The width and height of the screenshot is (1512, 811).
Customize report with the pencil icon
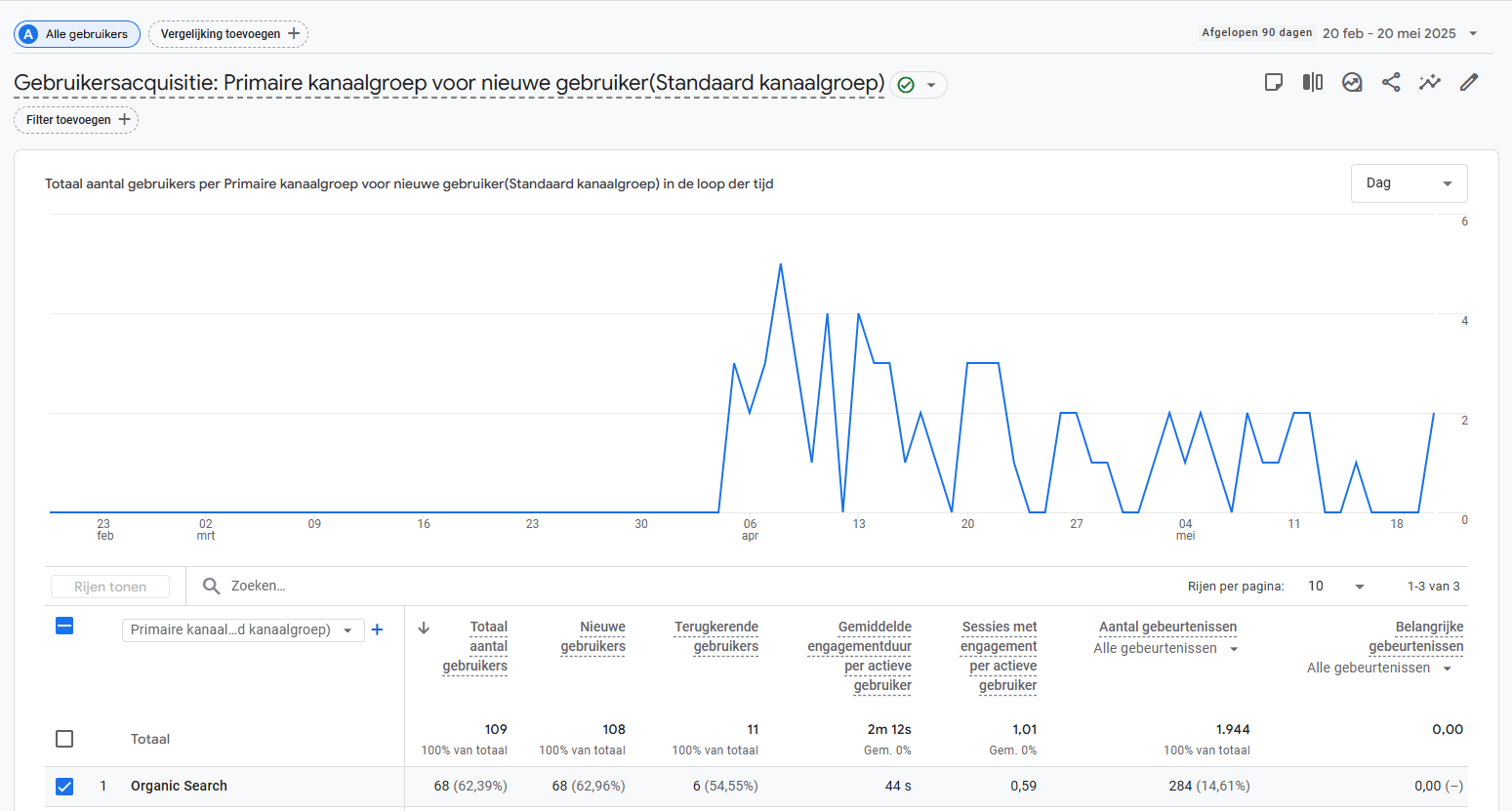1469,83
